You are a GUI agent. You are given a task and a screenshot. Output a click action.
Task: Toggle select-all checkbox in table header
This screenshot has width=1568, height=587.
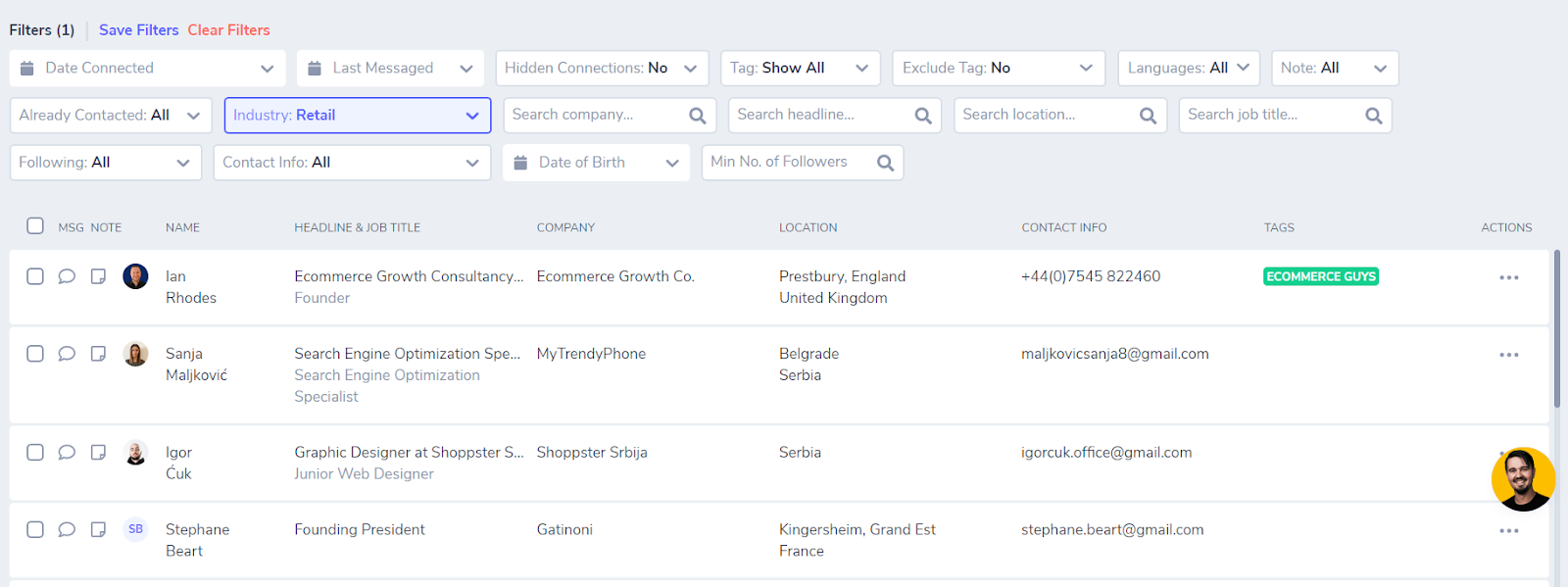pos(35,226)
